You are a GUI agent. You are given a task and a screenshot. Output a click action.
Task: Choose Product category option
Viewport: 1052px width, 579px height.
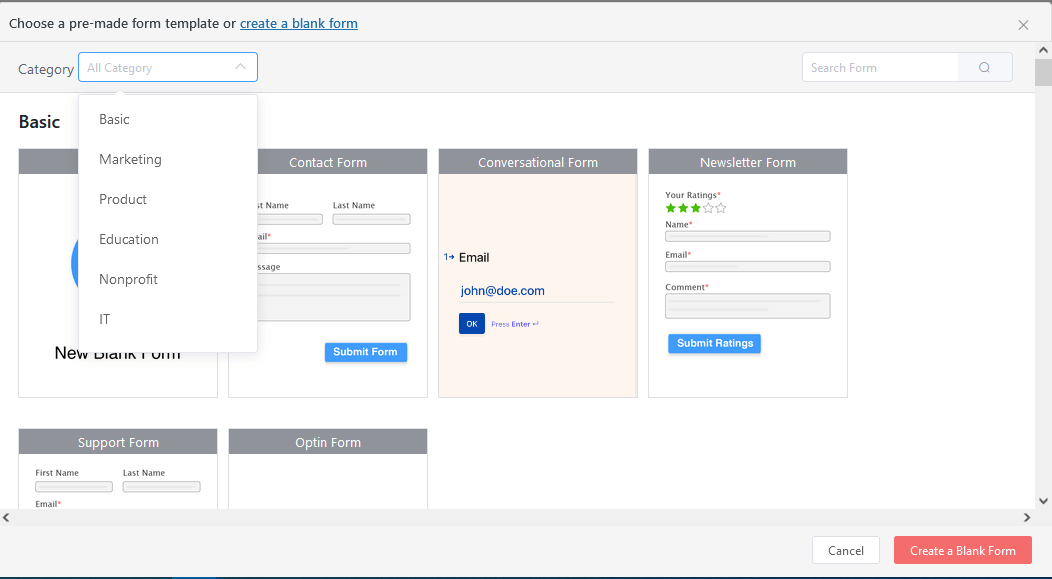(168, 199)
